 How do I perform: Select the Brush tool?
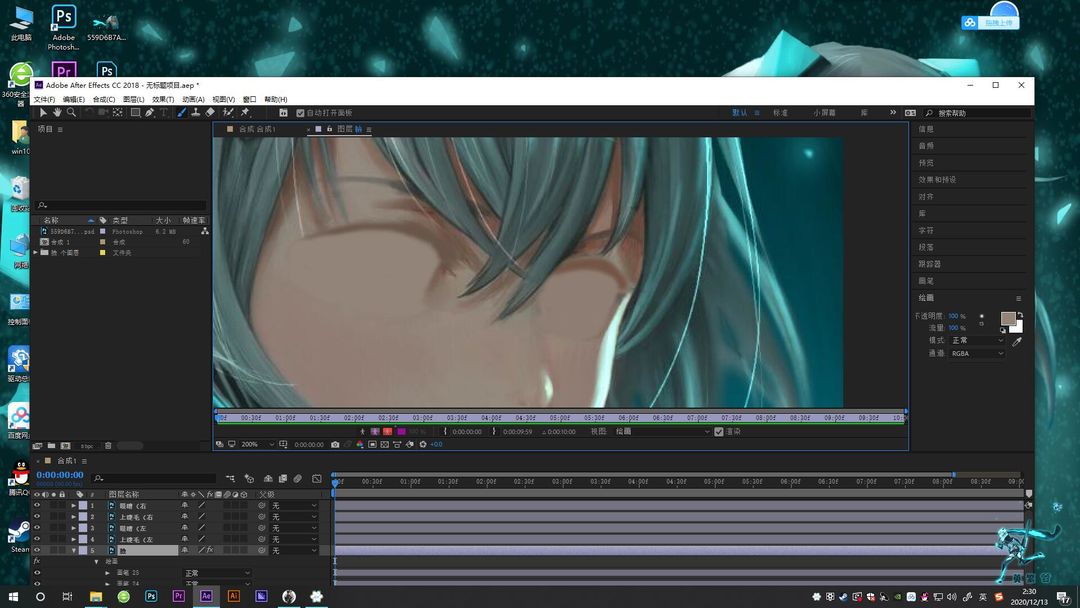coord(182,112)
